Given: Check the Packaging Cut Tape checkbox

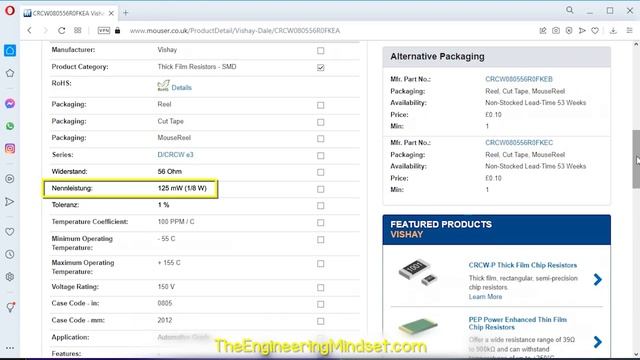Looking at the screenshot, I should [320, 122].
